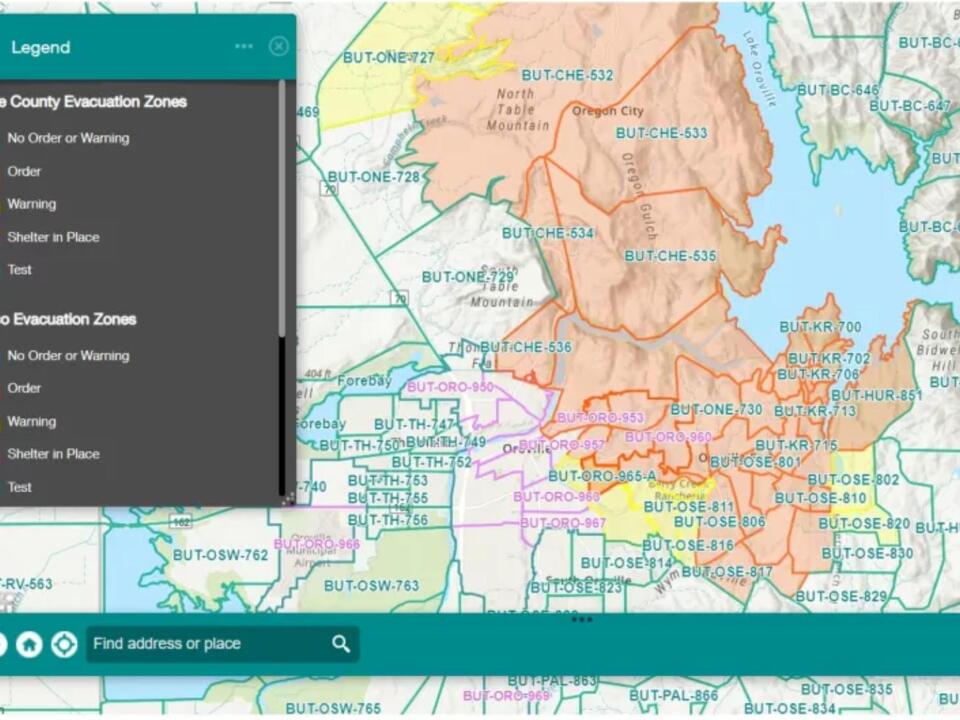Open the Legend panel three-dot options
The width and height of the screenshot is (960, 720).
pyautogui.click(x=244, y=47)
